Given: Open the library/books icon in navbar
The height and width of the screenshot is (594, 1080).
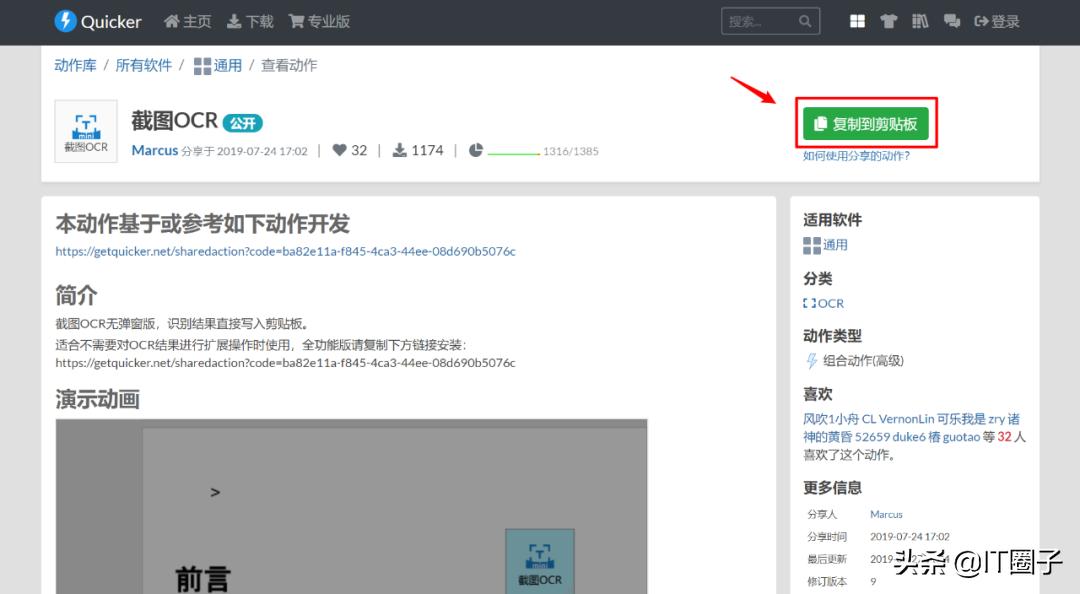Looking at the screenshot, I should [920, 20].
